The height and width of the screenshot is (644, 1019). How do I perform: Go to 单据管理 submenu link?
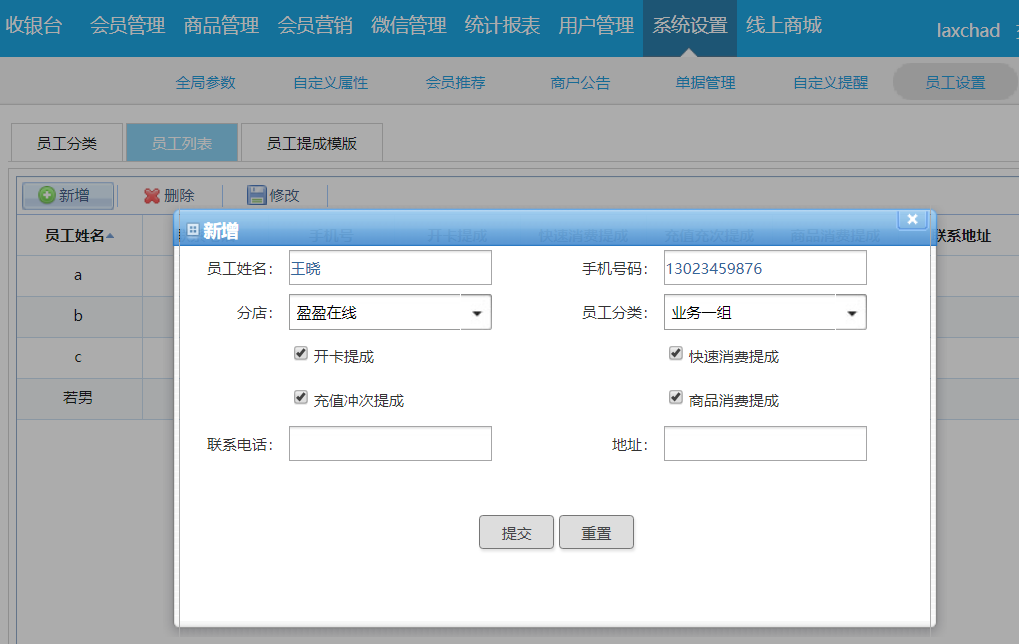coord(705,83)
